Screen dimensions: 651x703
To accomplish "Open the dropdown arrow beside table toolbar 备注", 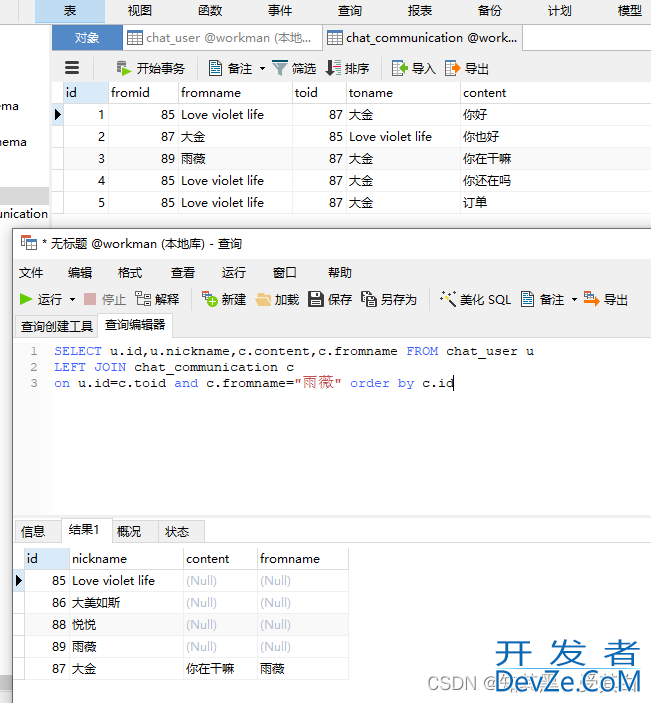I will pyautogui.click(x=262, y=69).
